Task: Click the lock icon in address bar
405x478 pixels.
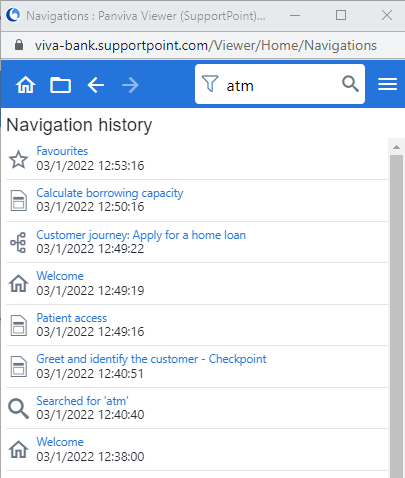Action: [19, 45]
